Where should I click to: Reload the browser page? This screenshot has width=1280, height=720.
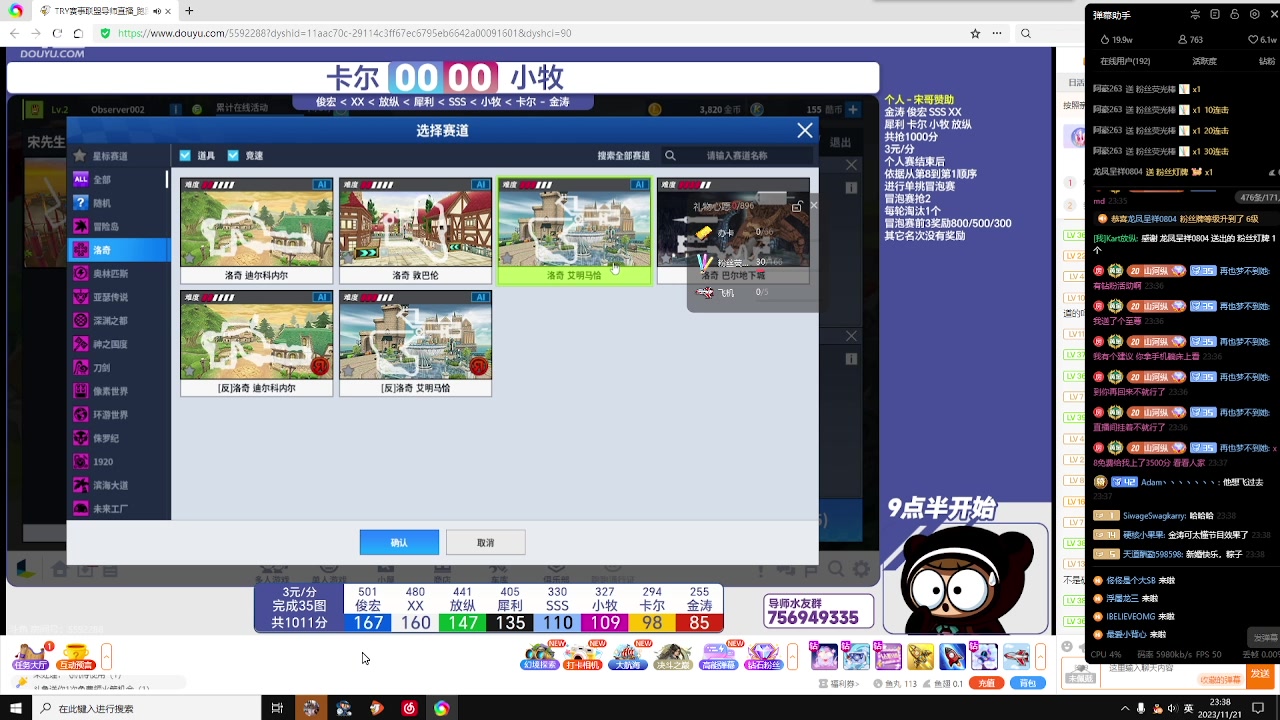click(x=57, y=33)
